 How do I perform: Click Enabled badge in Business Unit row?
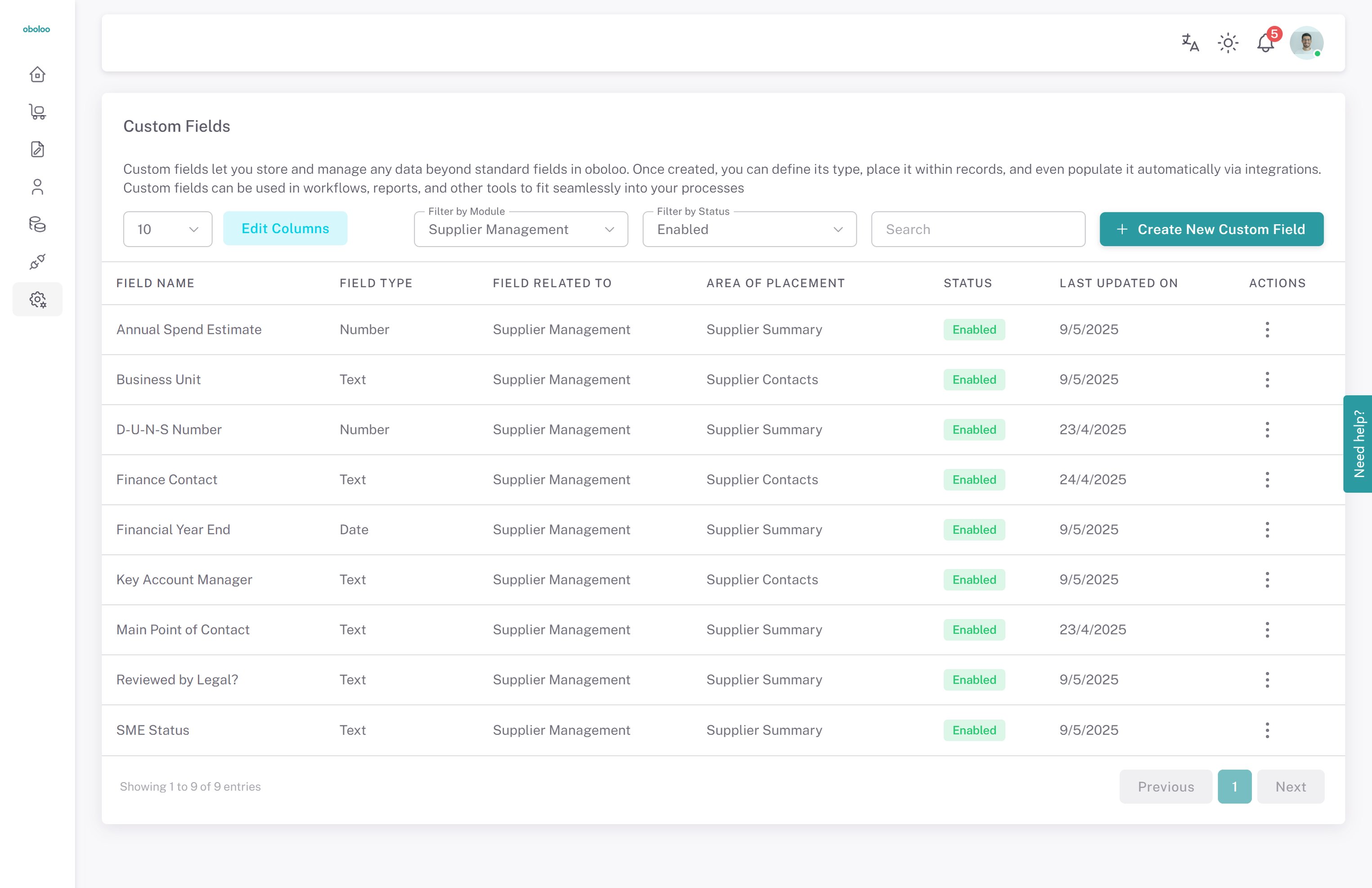pos(974,379)
